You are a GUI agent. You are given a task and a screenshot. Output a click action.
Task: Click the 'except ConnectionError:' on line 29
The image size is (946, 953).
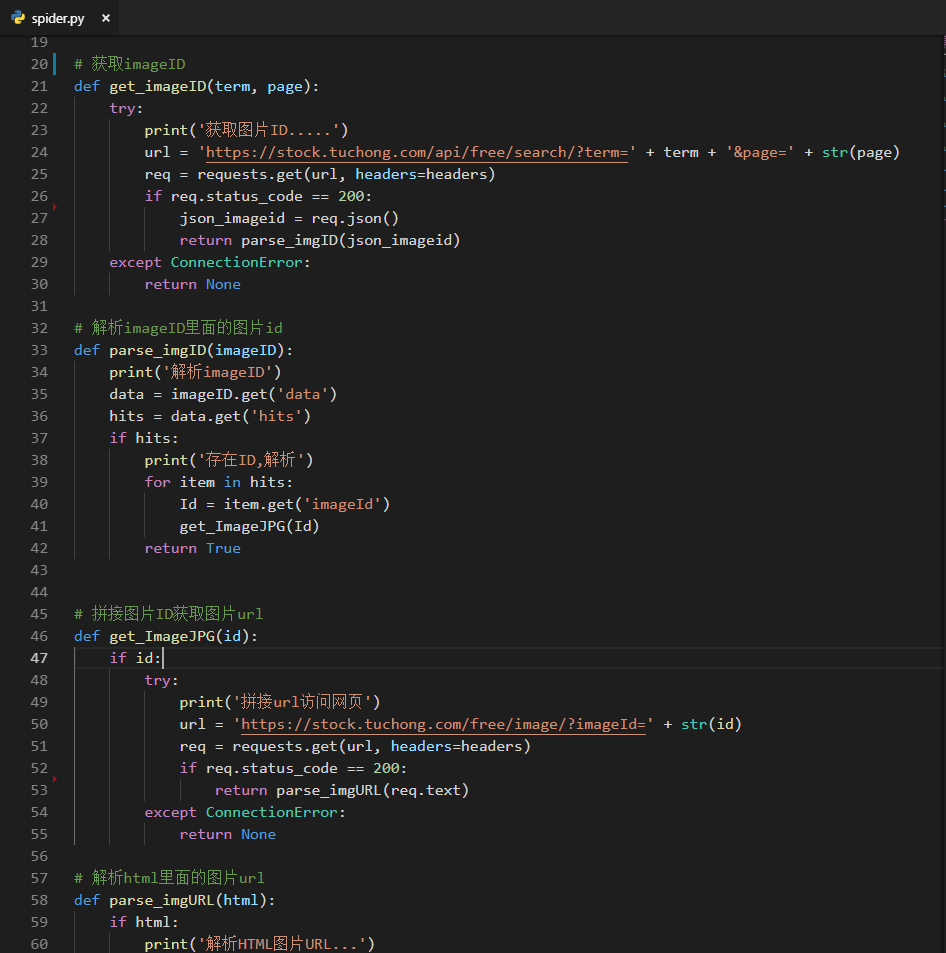coord(210,263)
